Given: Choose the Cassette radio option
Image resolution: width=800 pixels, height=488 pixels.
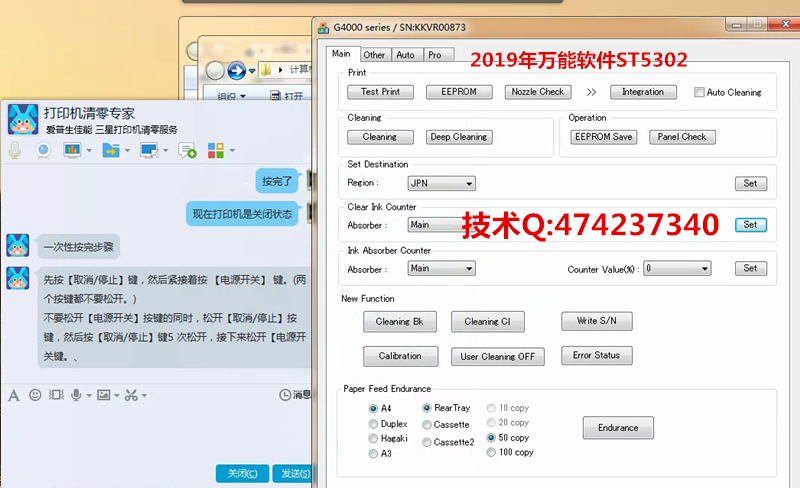Looking at the screenshot, I should [427, 425].
